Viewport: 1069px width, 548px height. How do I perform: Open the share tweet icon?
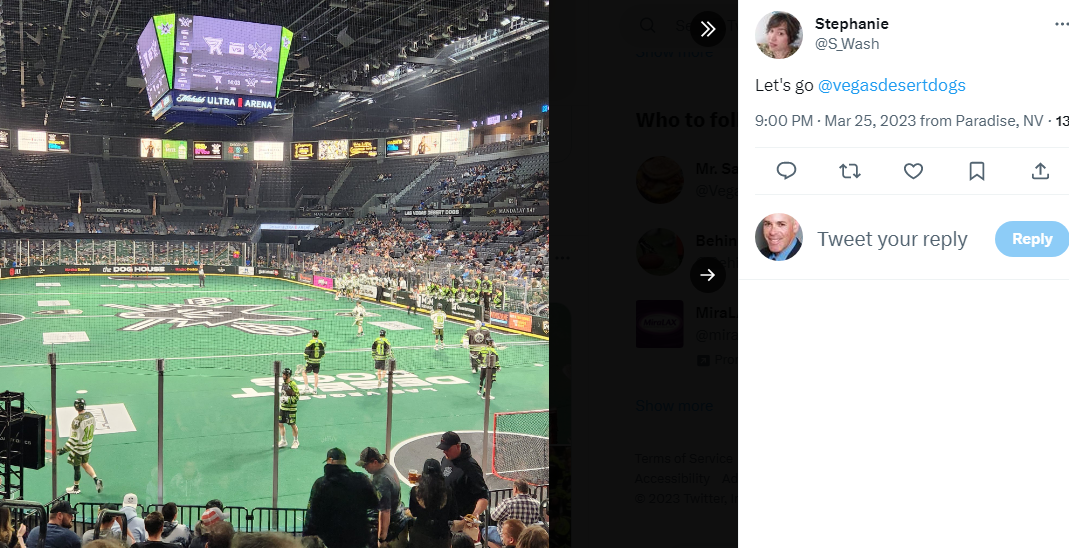tap(1040, 170)
